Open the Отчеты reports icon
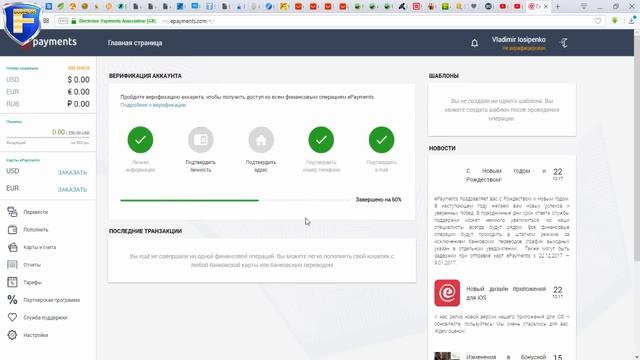640x360 pixels. coord(12,264)
